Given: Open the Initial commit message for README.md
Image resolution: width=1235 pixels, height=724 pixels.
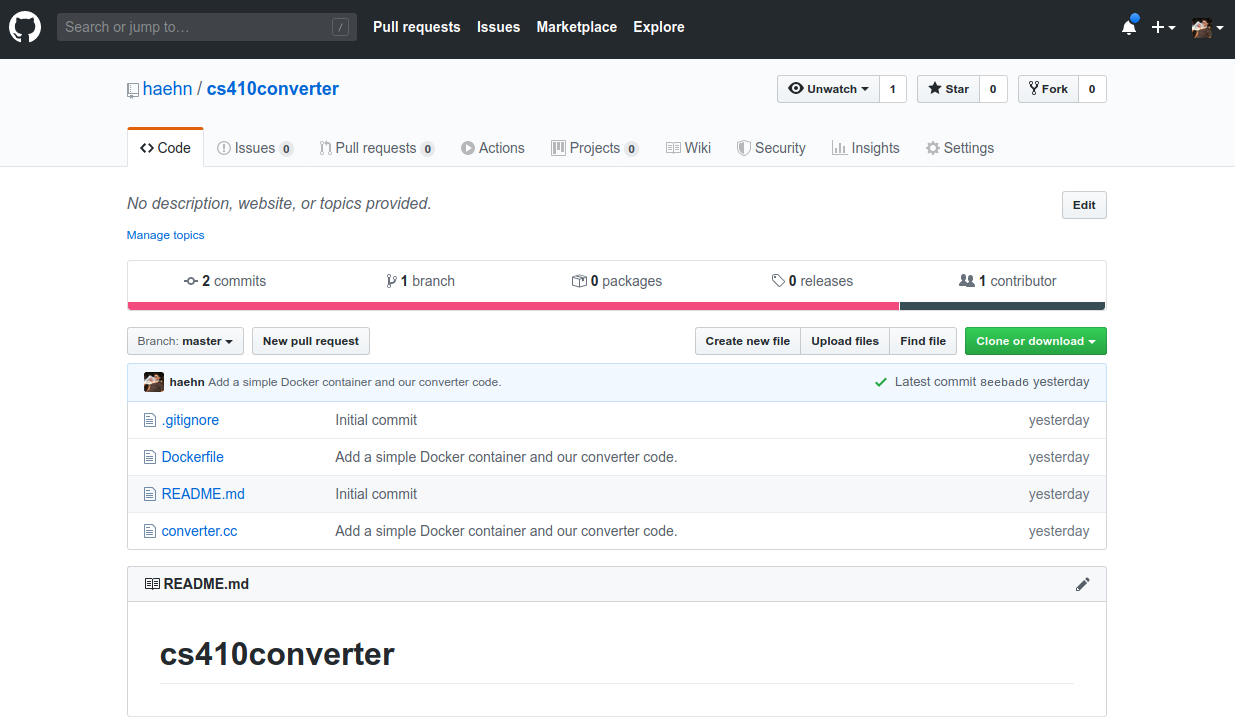Looking at the screenshot, I should tap(376, 494).
